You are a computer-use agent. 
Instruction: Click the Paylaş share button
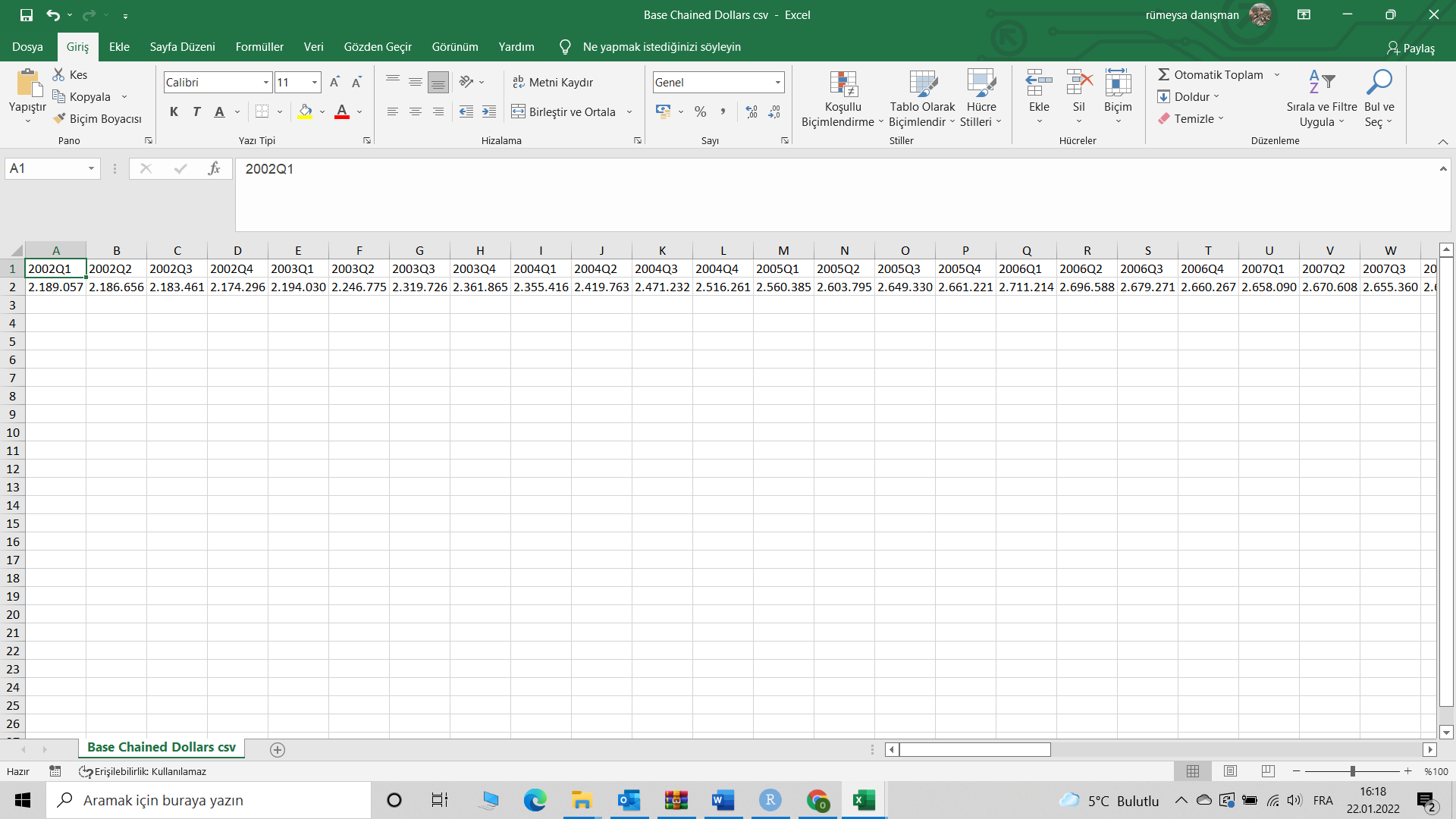1410,48
